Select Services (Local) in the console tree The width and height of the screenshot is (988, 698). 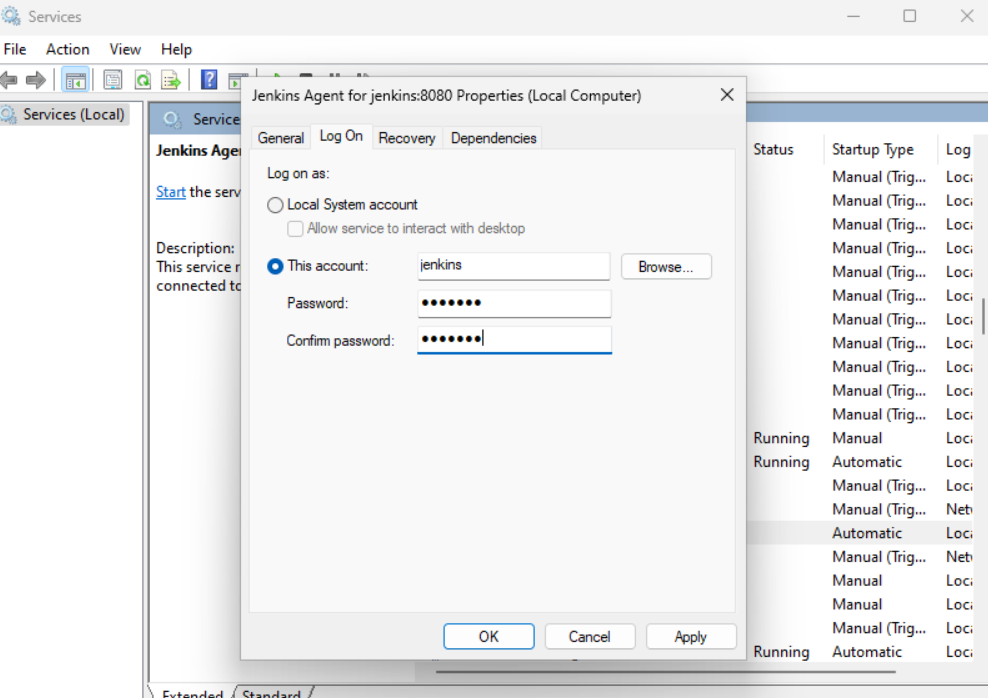point(74,115)
